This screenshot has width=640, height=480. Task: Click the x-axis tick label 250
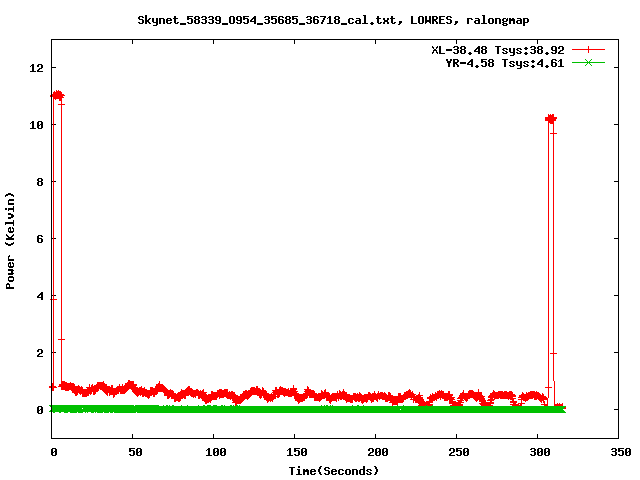pos(458,452)
